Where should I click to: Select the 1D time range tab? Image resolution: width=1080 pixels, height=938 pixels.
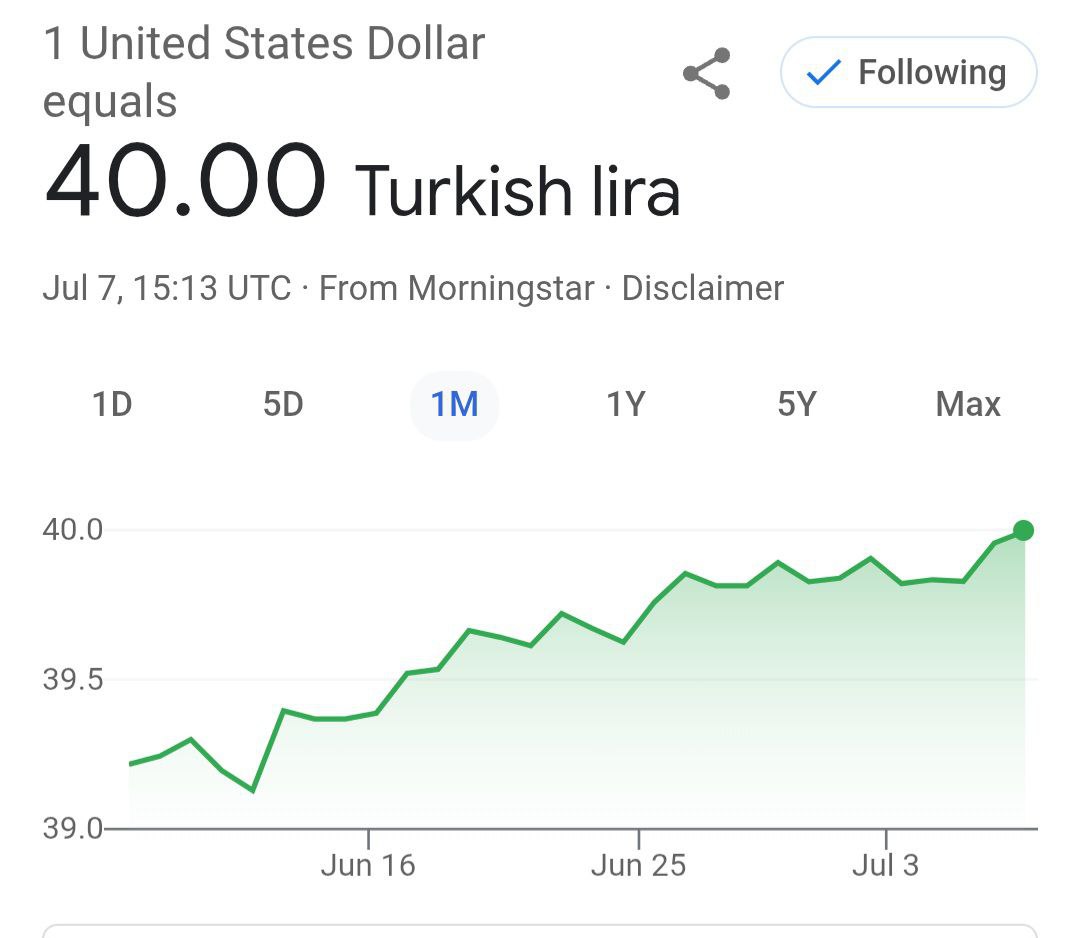[112, 404]
